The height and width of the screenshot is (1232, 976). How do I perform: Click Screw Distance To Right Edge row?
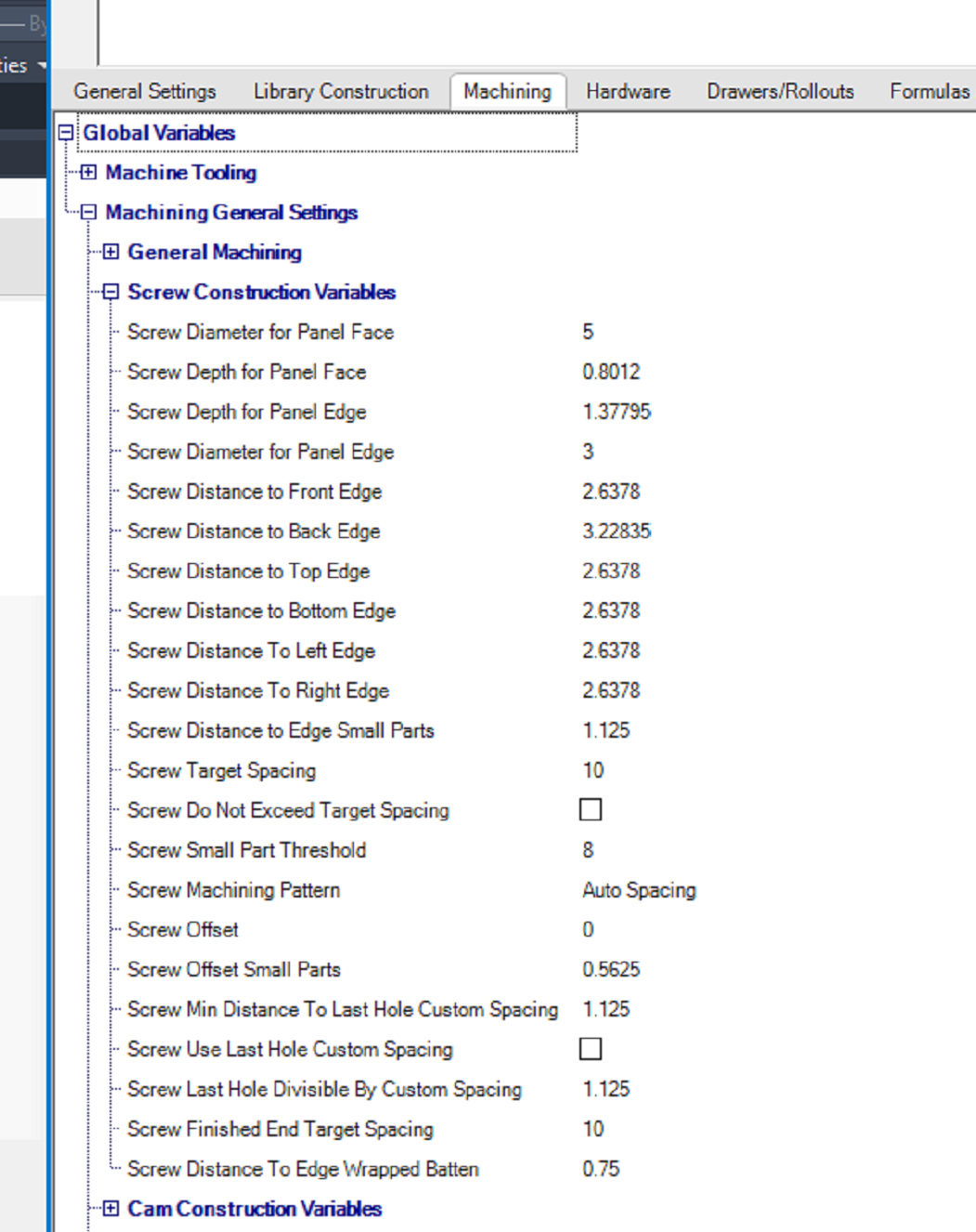click(257, 690)
